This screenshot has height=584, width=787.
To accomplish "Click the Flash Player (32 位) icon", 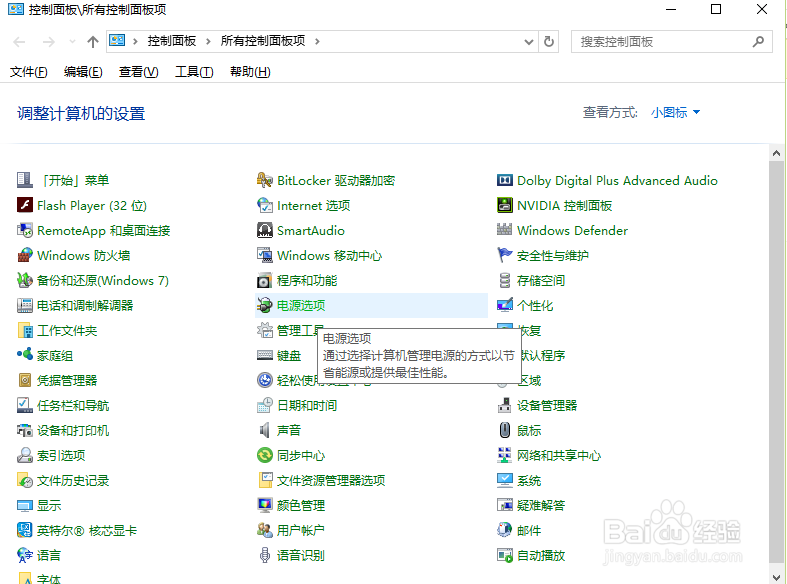I will pos(25,205).
